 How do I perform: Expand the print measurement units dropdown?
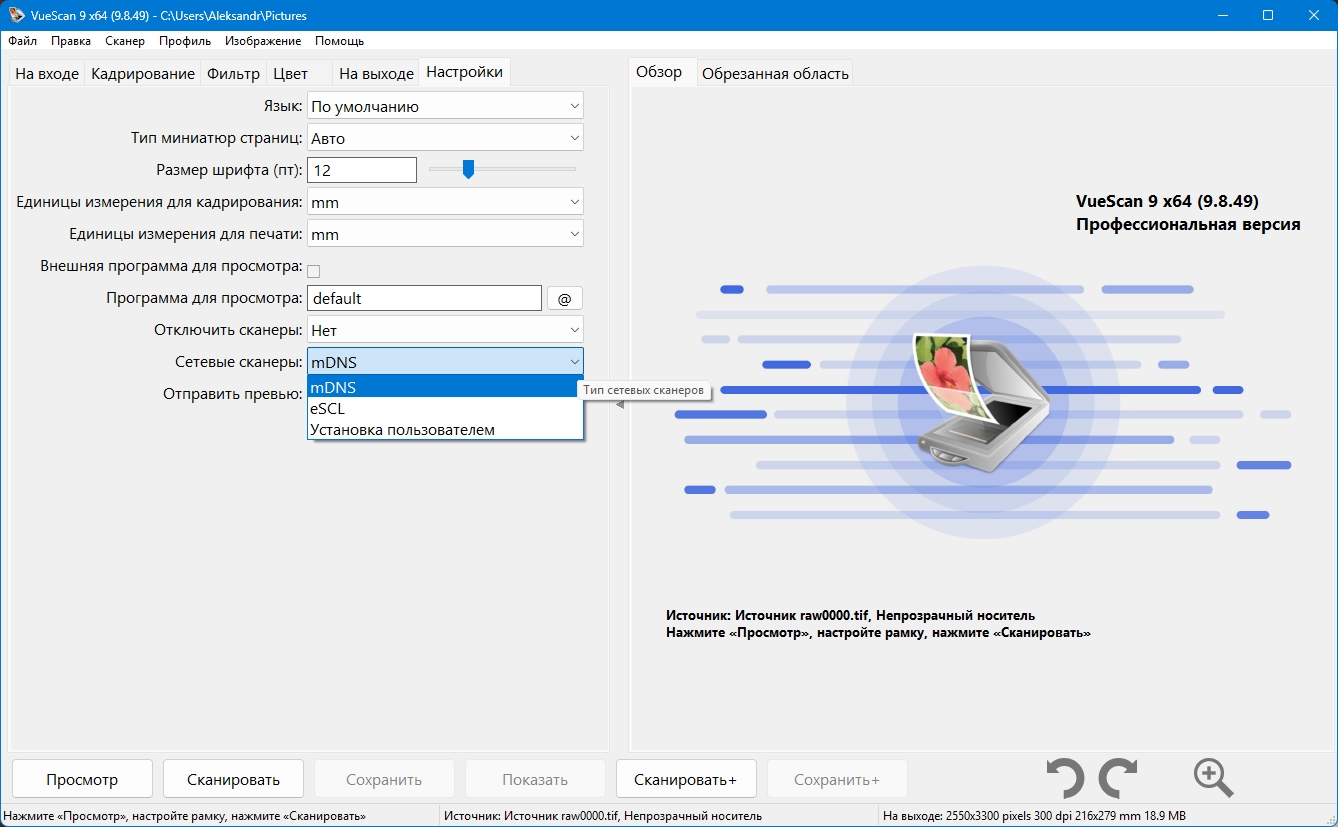[x=445, y=234]
